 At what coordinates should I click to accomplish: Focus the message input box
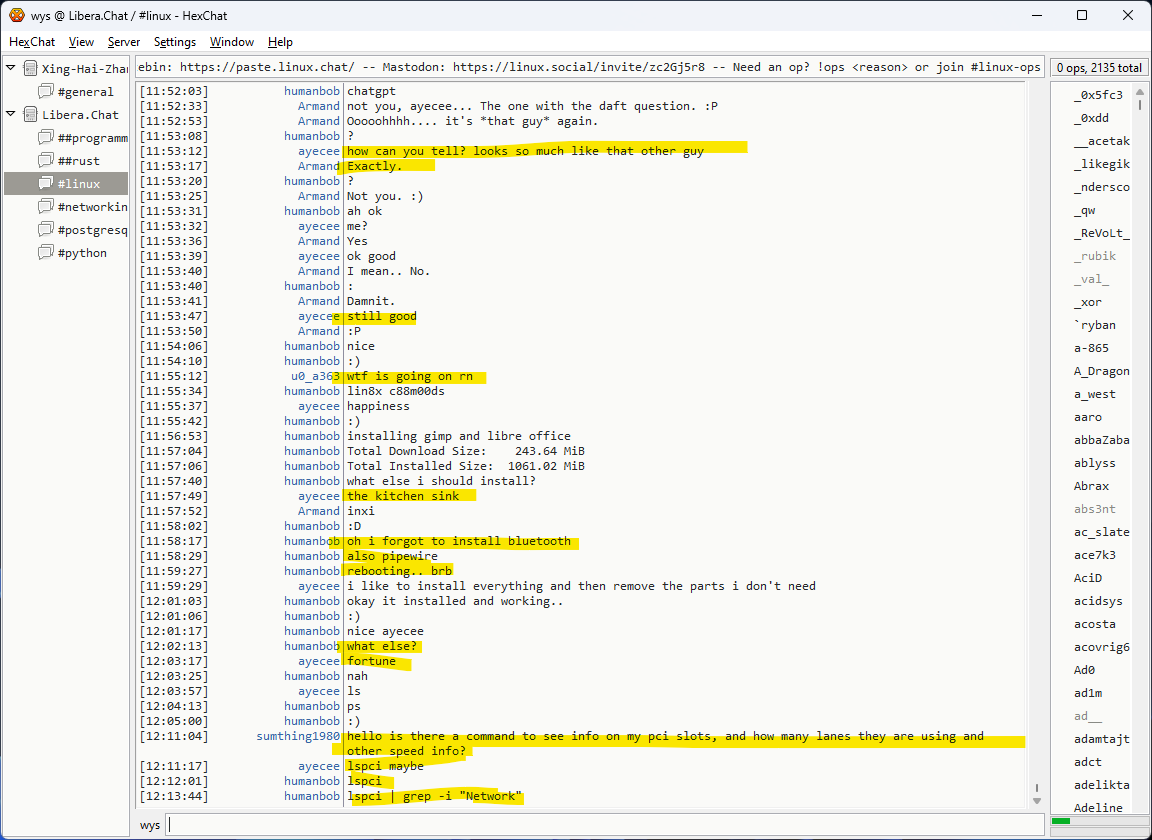point(600,825)
